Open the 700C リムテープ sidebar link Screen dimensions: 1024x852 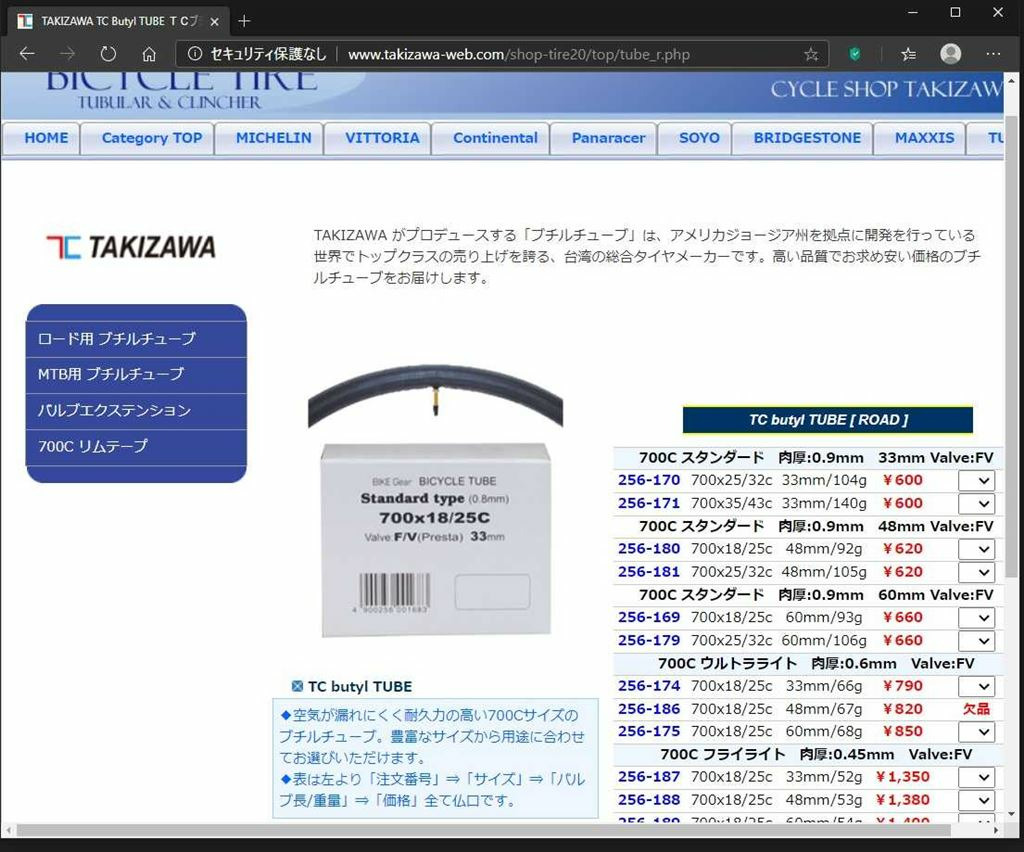(93, 446)
